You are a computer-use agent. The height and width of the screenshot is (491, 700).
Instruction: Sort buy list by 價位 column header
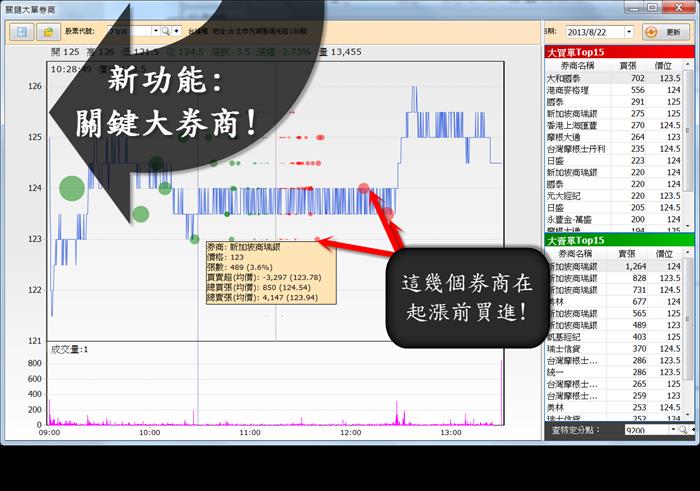pos(663,66)
